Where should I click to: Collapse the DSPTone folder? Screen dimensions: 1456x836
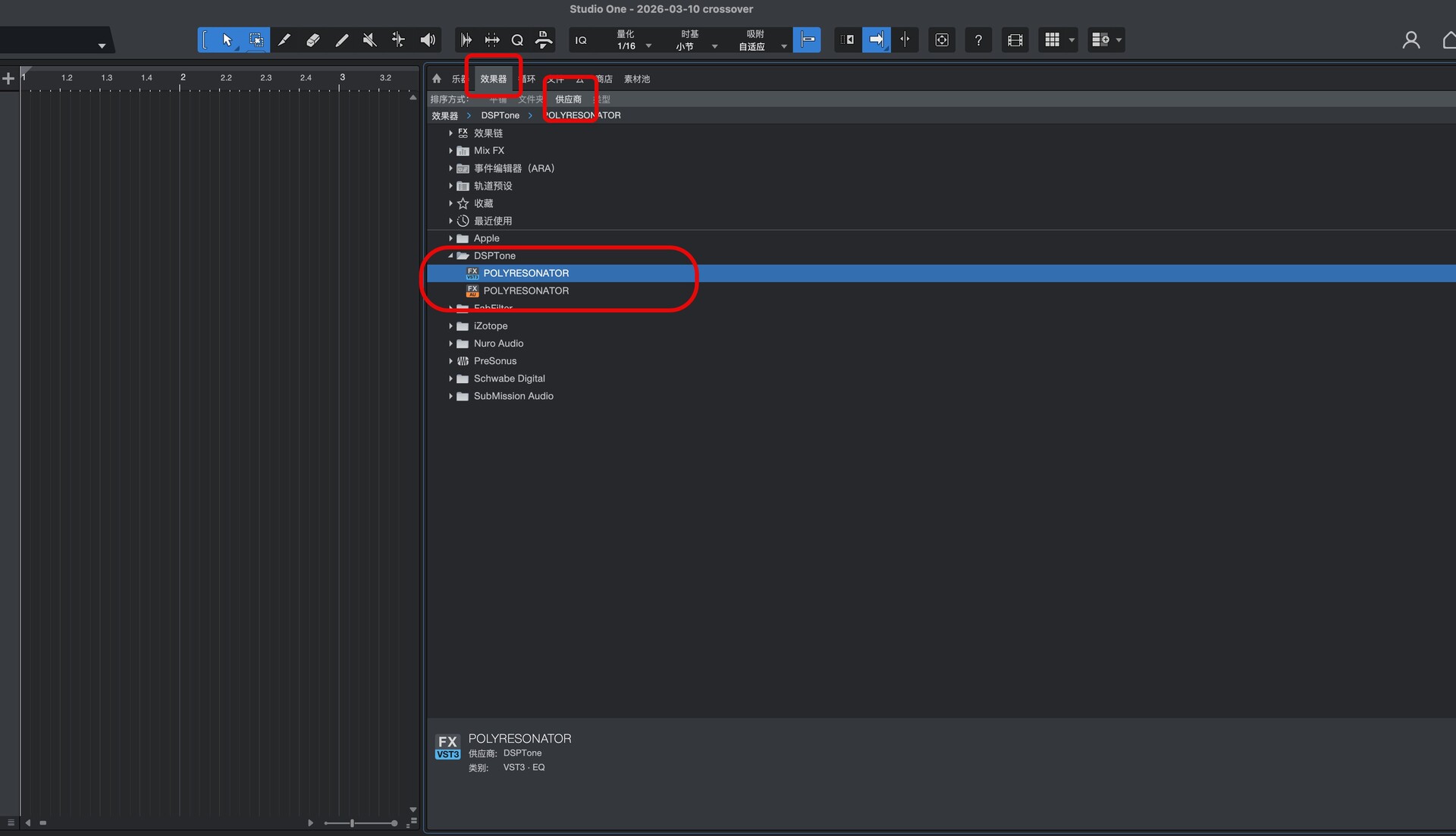pos(450,256)
